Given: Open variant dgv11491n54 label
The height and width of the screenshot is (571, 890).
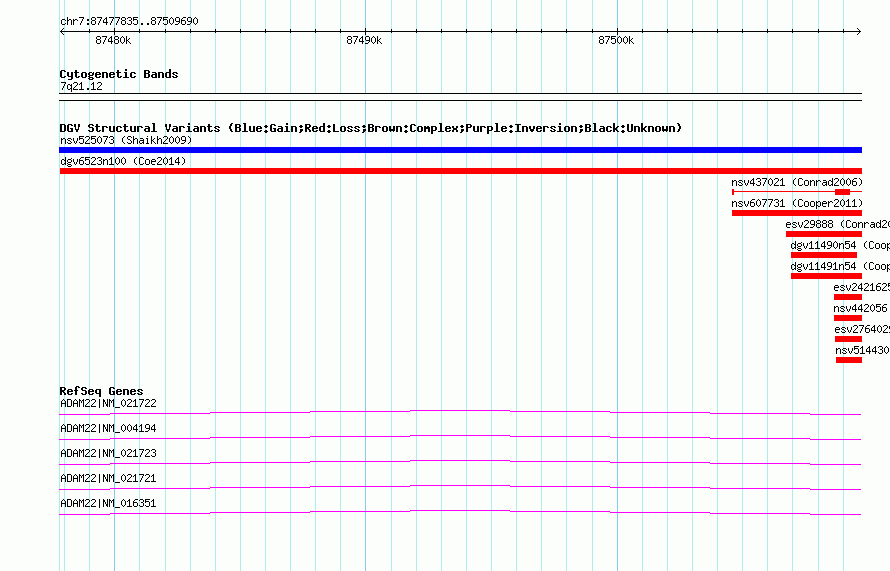Looking at the screenshot, I should 840,266.
